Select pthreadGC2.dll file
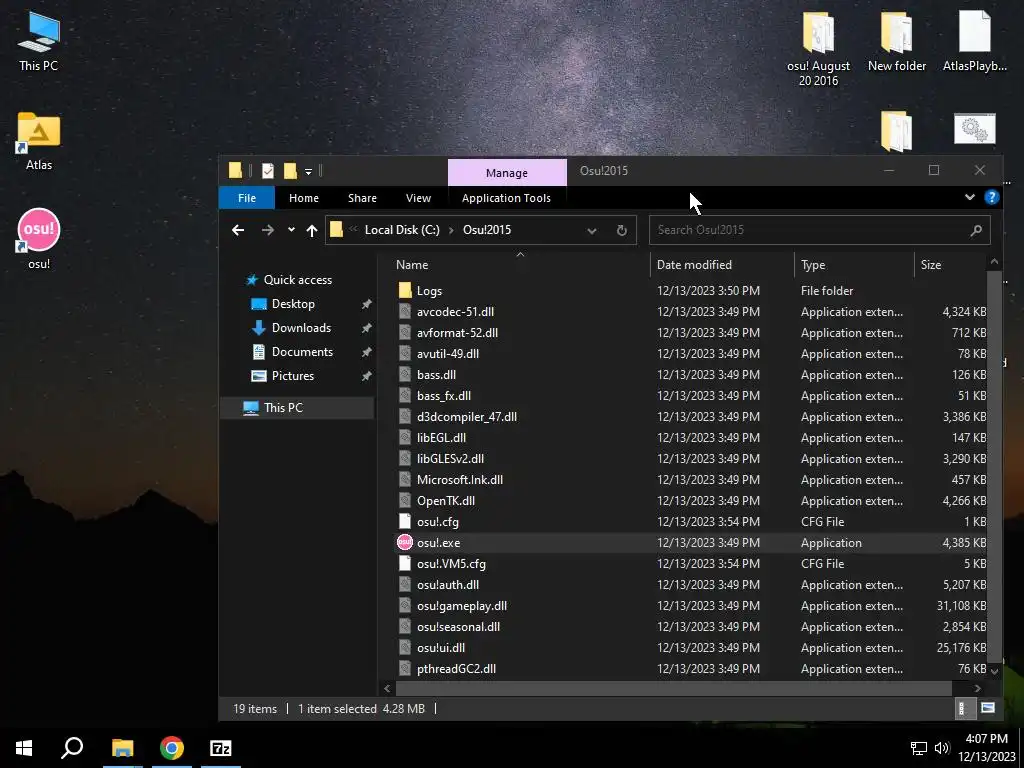The height and width of the screenshot is (768, 1024). point(456,669)
